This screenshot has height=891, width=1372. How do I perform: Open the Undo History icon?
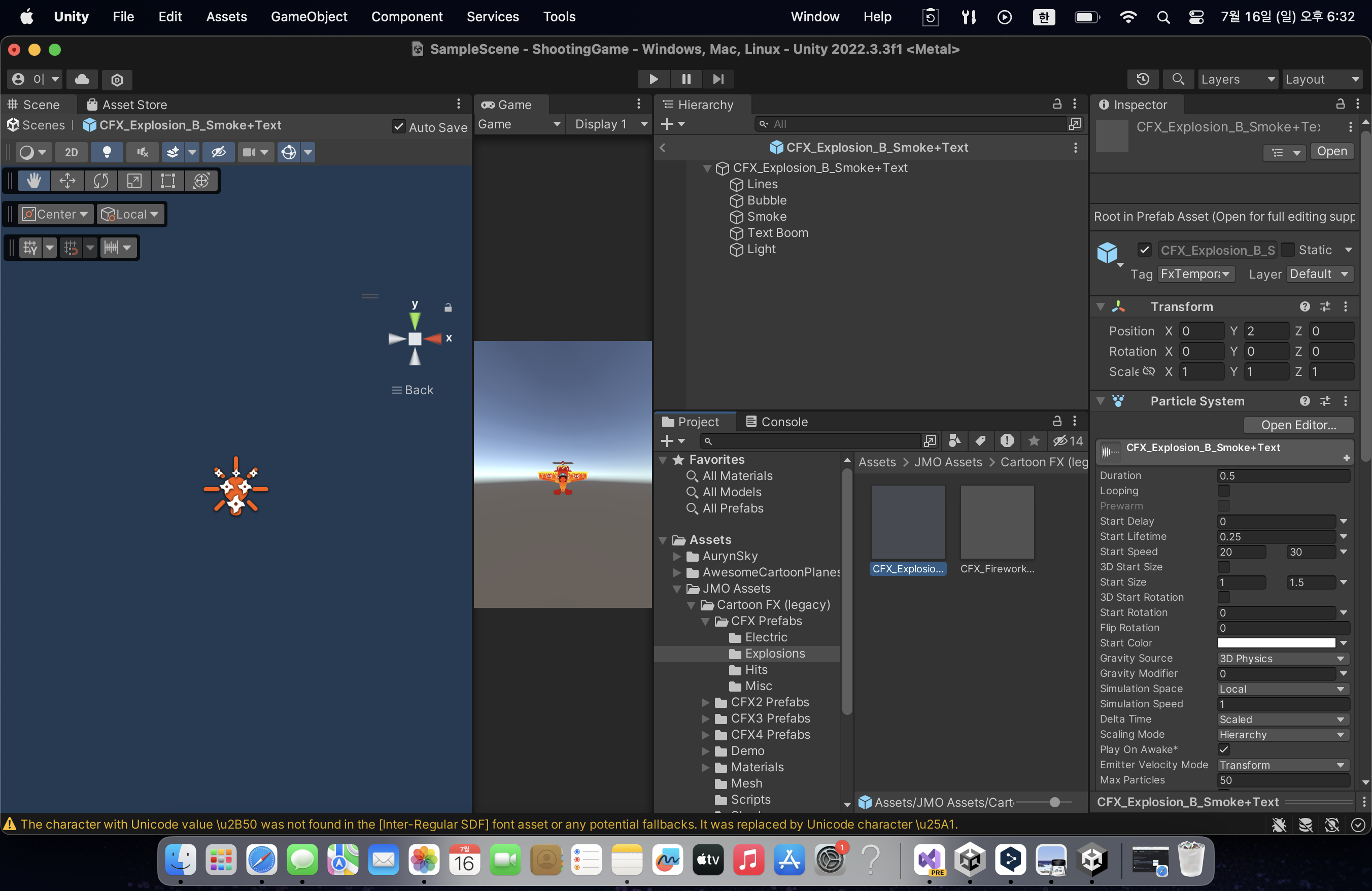pos(1143,79)
